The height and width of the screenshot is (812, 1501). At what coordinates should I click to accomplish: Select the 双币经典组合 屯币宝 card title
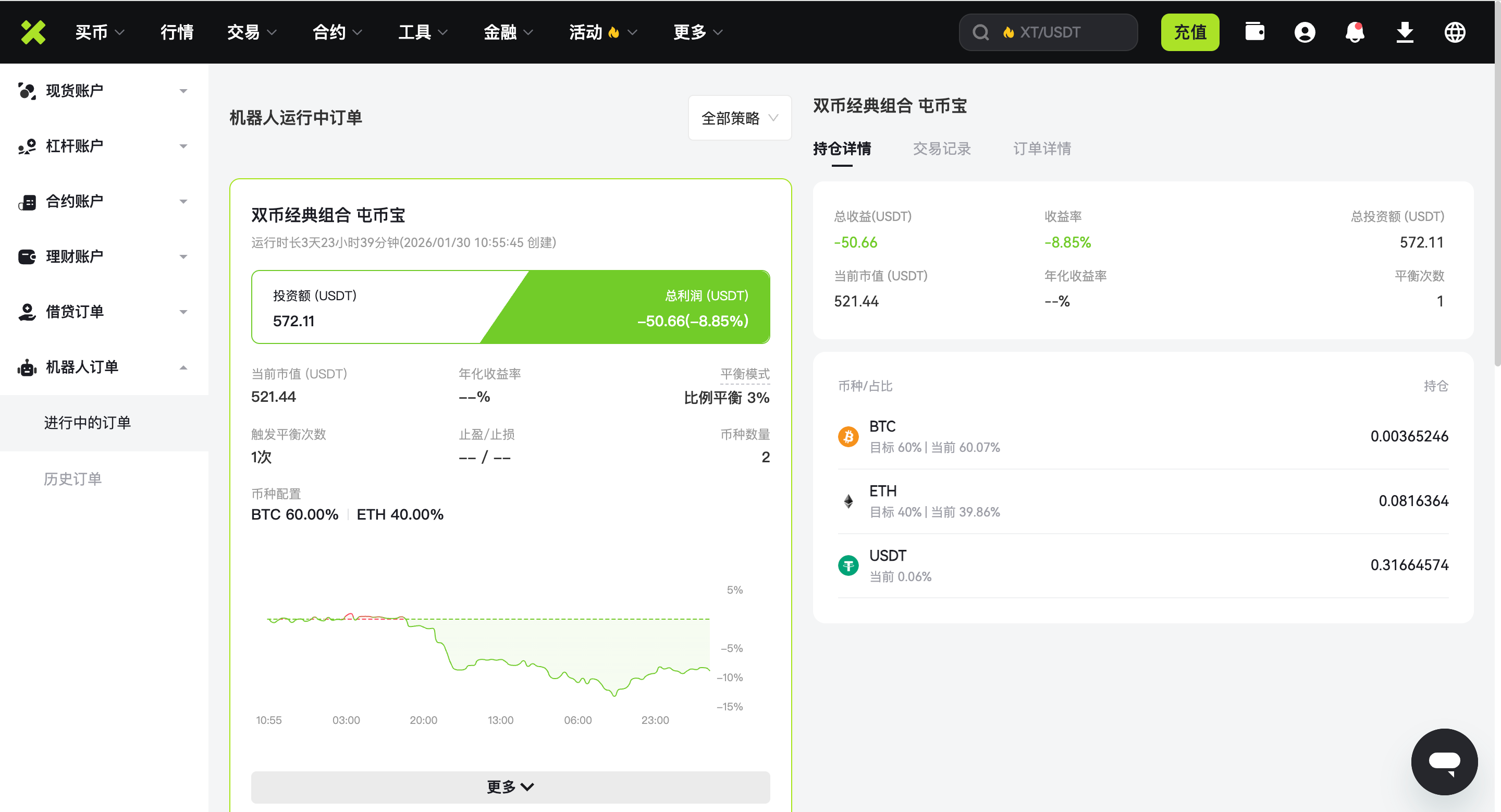point(328,216)
